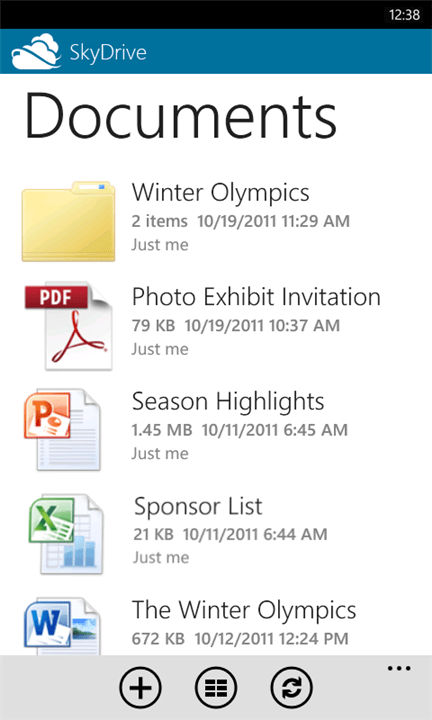The height and width of the screenshot is (720, 432).
Task: Tap the refresh sync icon
Action: tap(292, 688)
